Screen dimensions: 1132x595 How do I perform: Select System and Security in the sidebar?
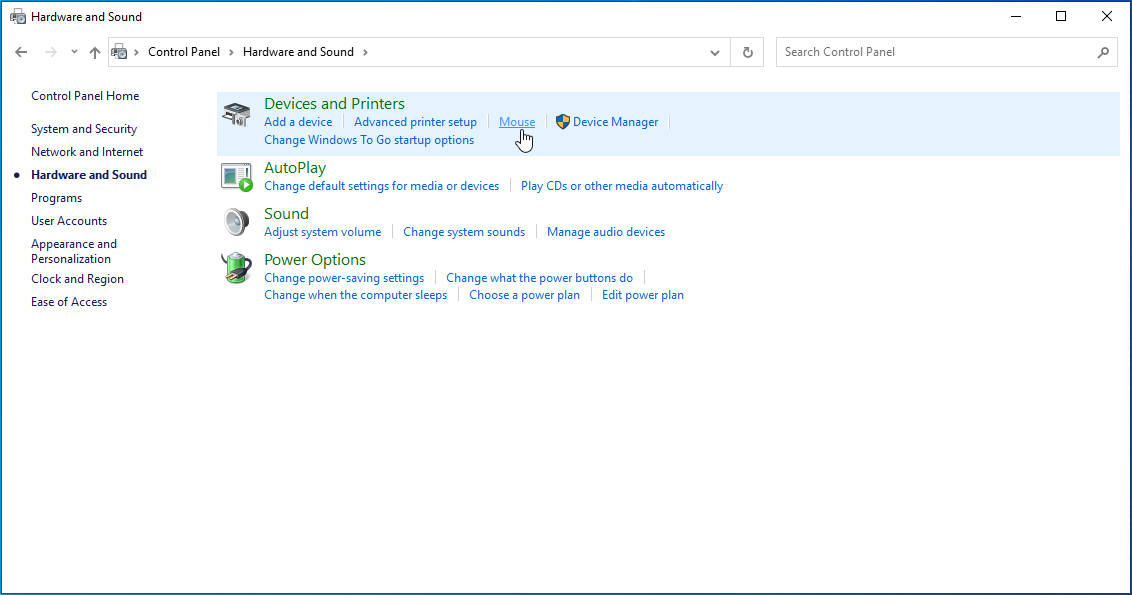(x=84, y=129)
